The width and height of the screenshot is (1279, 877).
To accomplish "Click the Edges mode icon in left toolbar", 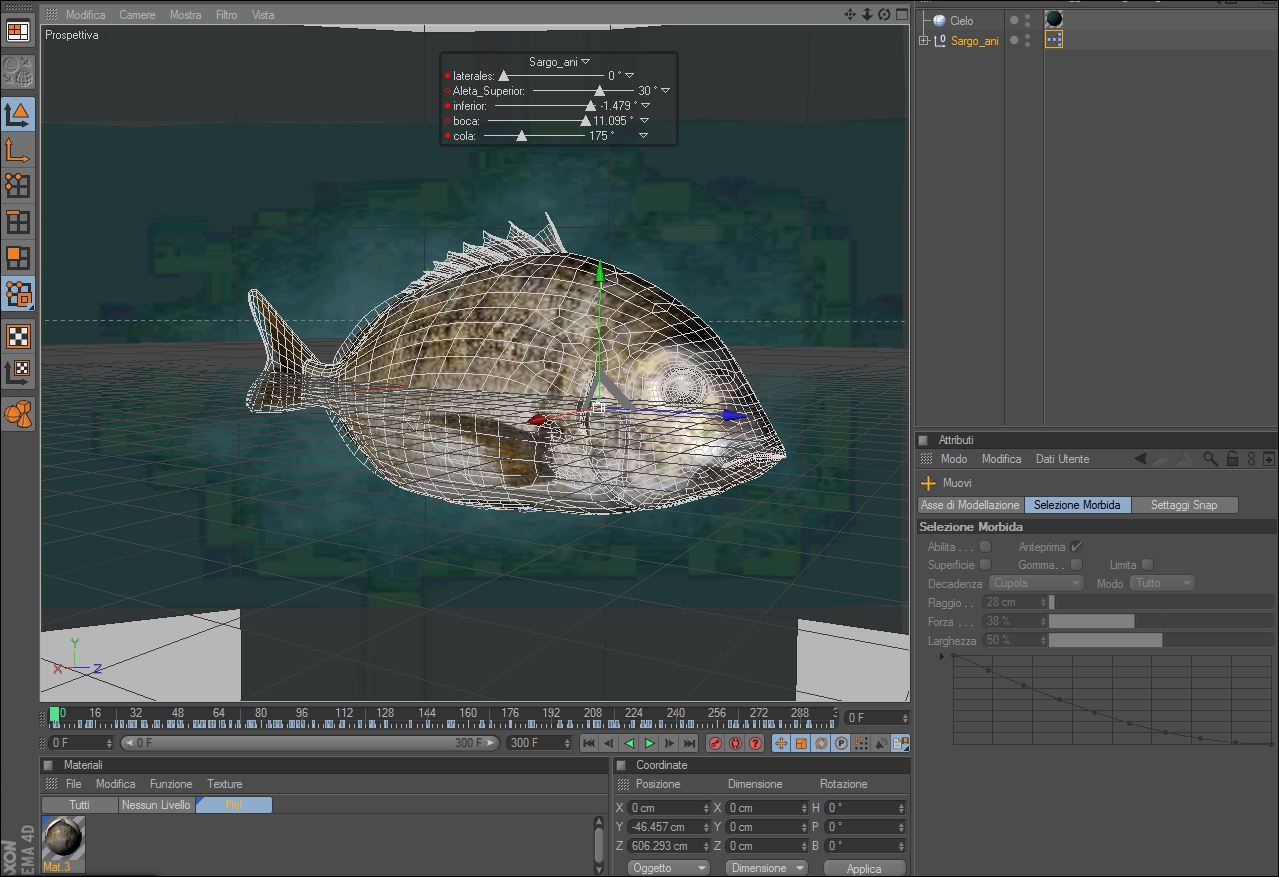I will 18,222.
